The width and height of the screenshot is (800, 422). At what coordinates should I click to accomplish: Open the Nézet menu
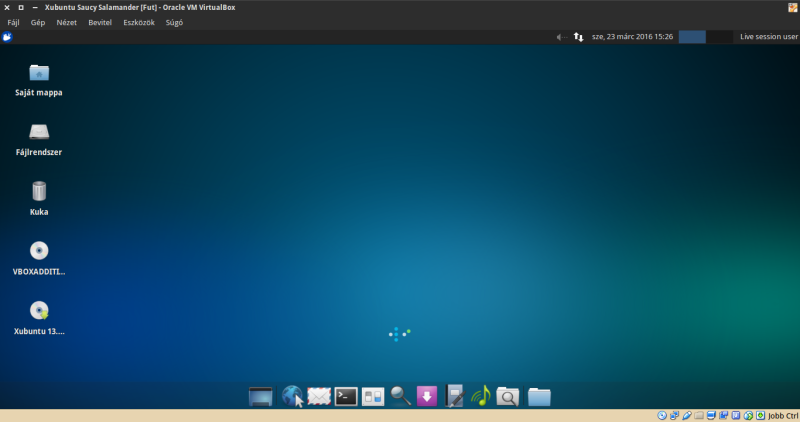pos(66,22)
